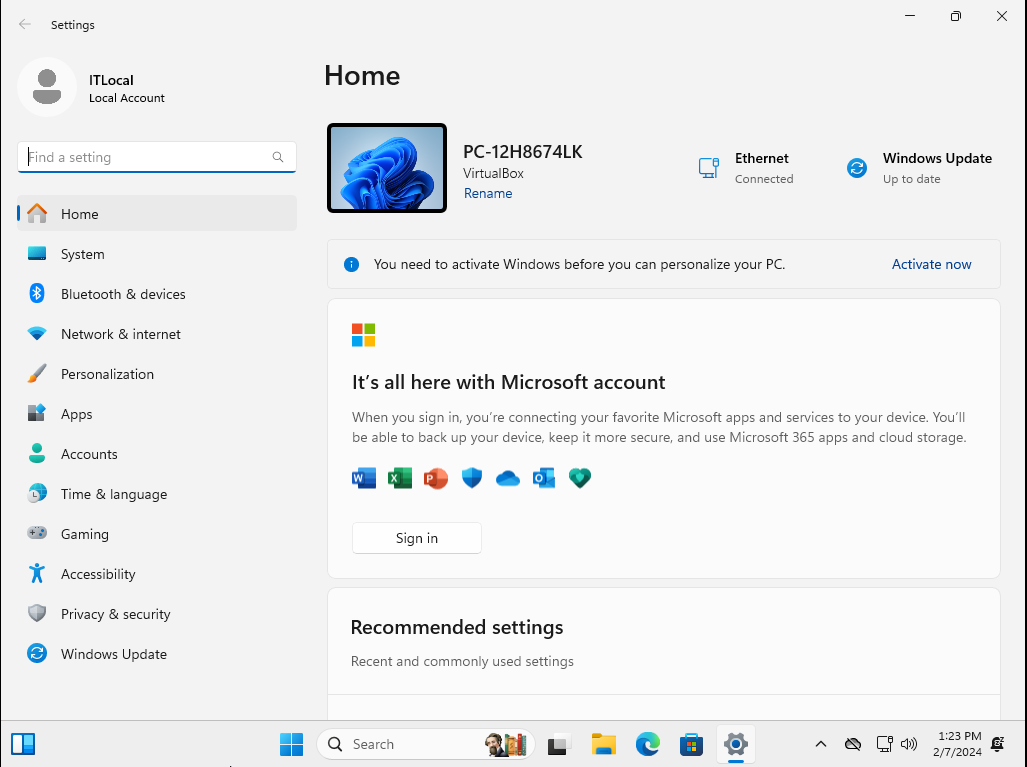Click Windows Update Up to date label
The width and height of the screenshot is (1027, 767).
tap(937, 168)
